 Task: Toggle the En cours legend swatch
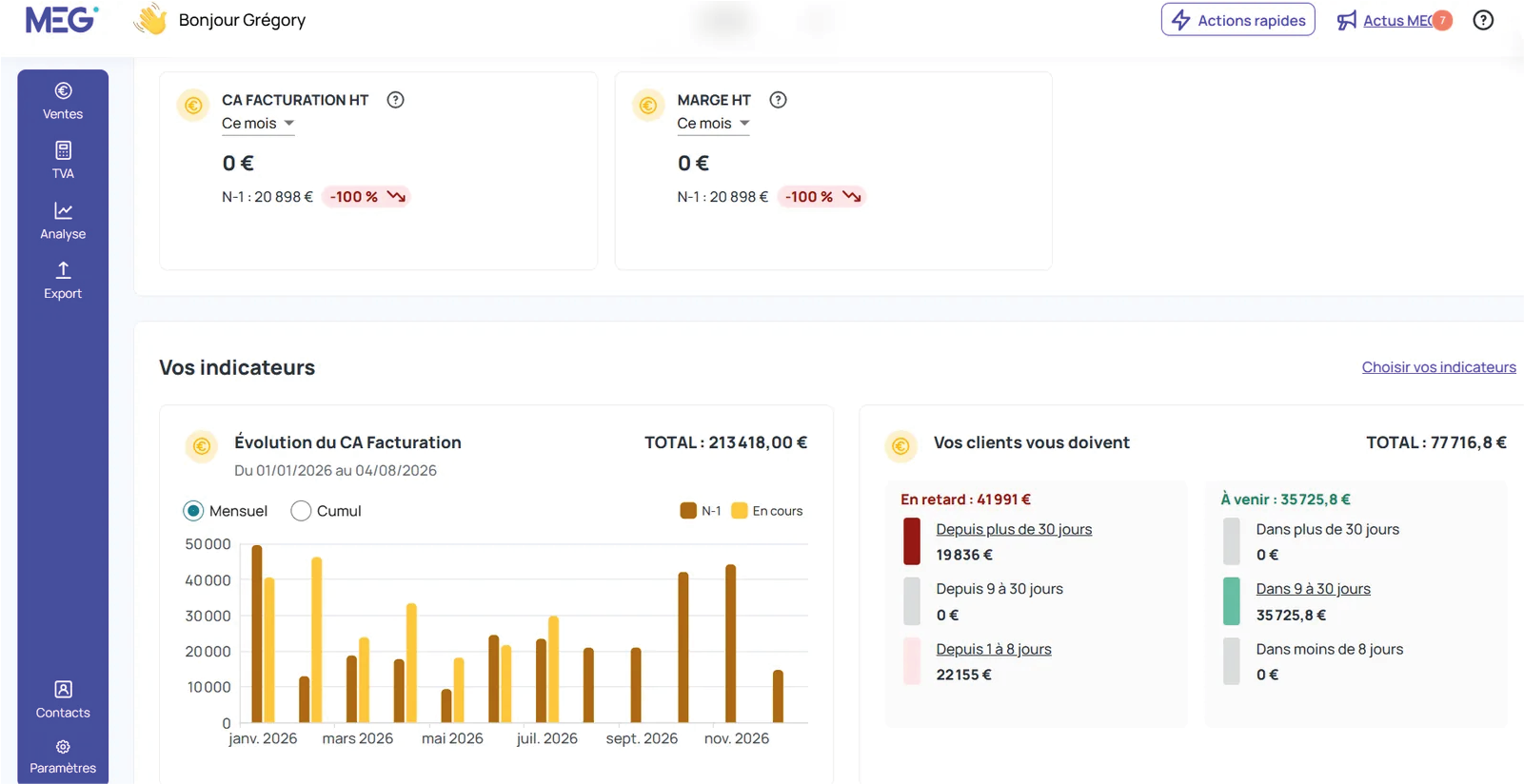pyautogui.click(x=740, y=511)
